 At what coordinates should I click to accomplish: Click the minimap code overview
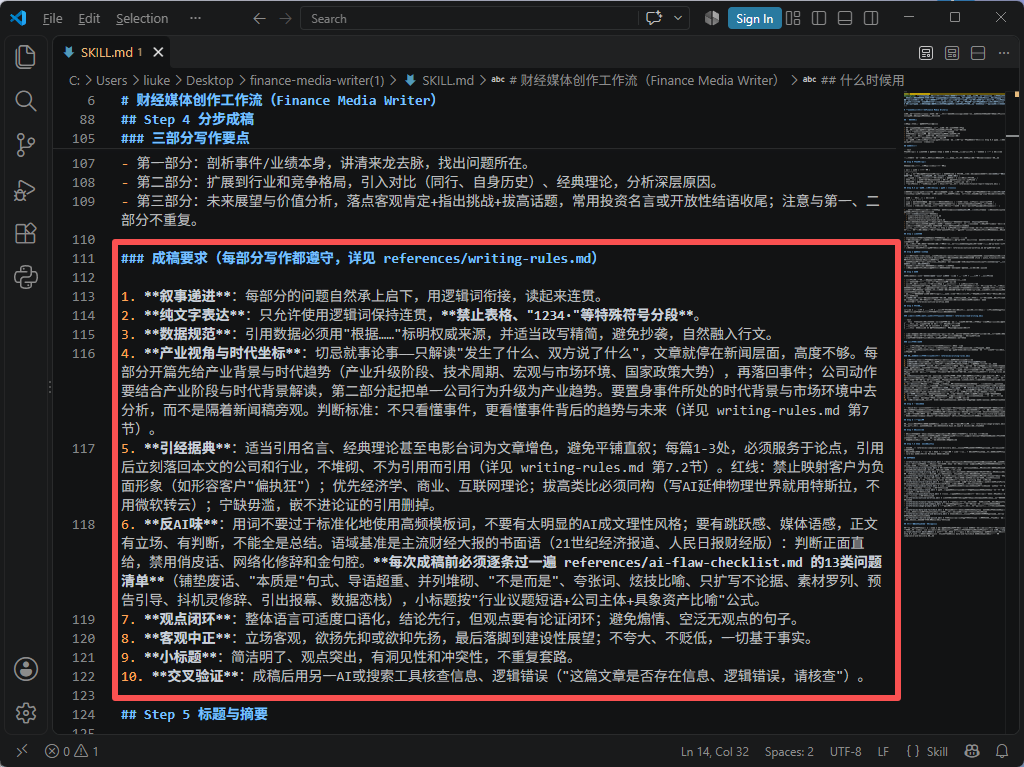(x=954, y=314)
